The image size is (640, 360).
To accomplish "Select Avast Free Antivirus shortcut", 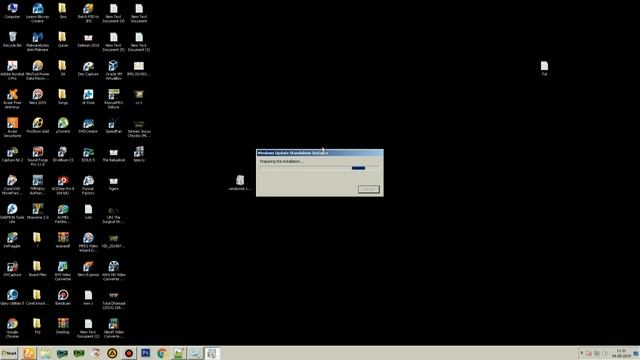I will pyautogui.click(x=12, y=99).
